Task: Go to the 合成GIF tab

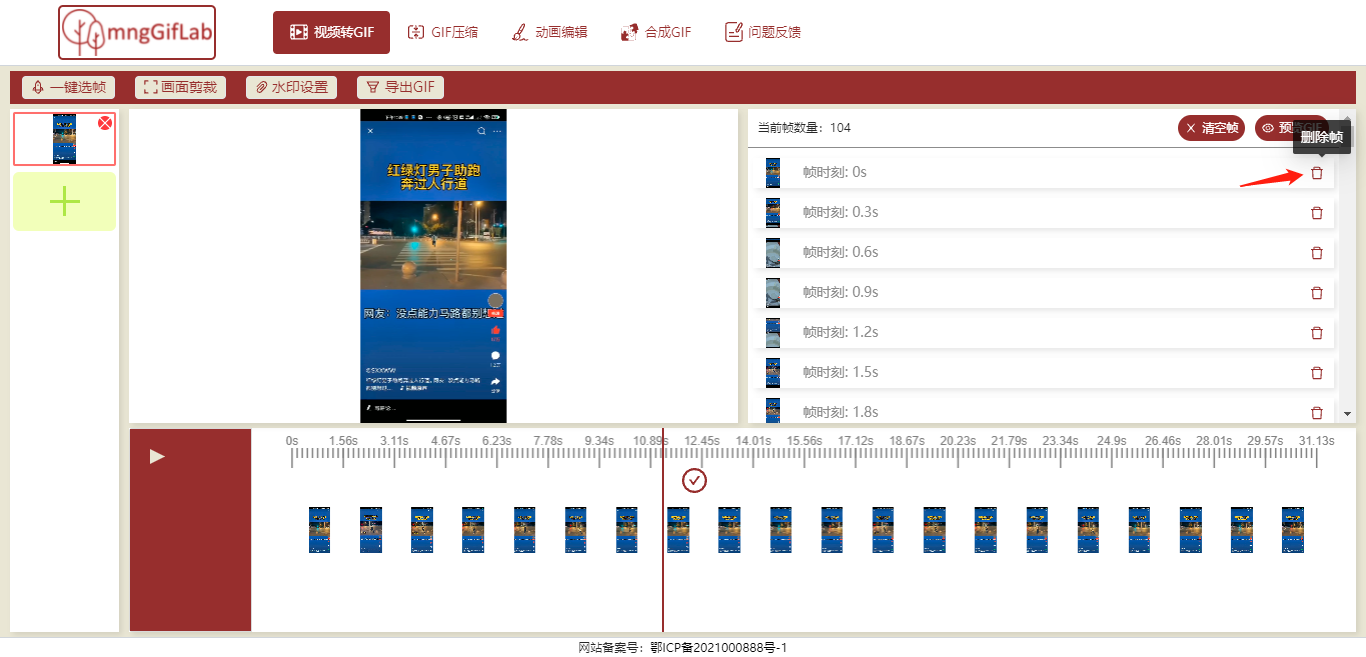Action: coord(656,32)
